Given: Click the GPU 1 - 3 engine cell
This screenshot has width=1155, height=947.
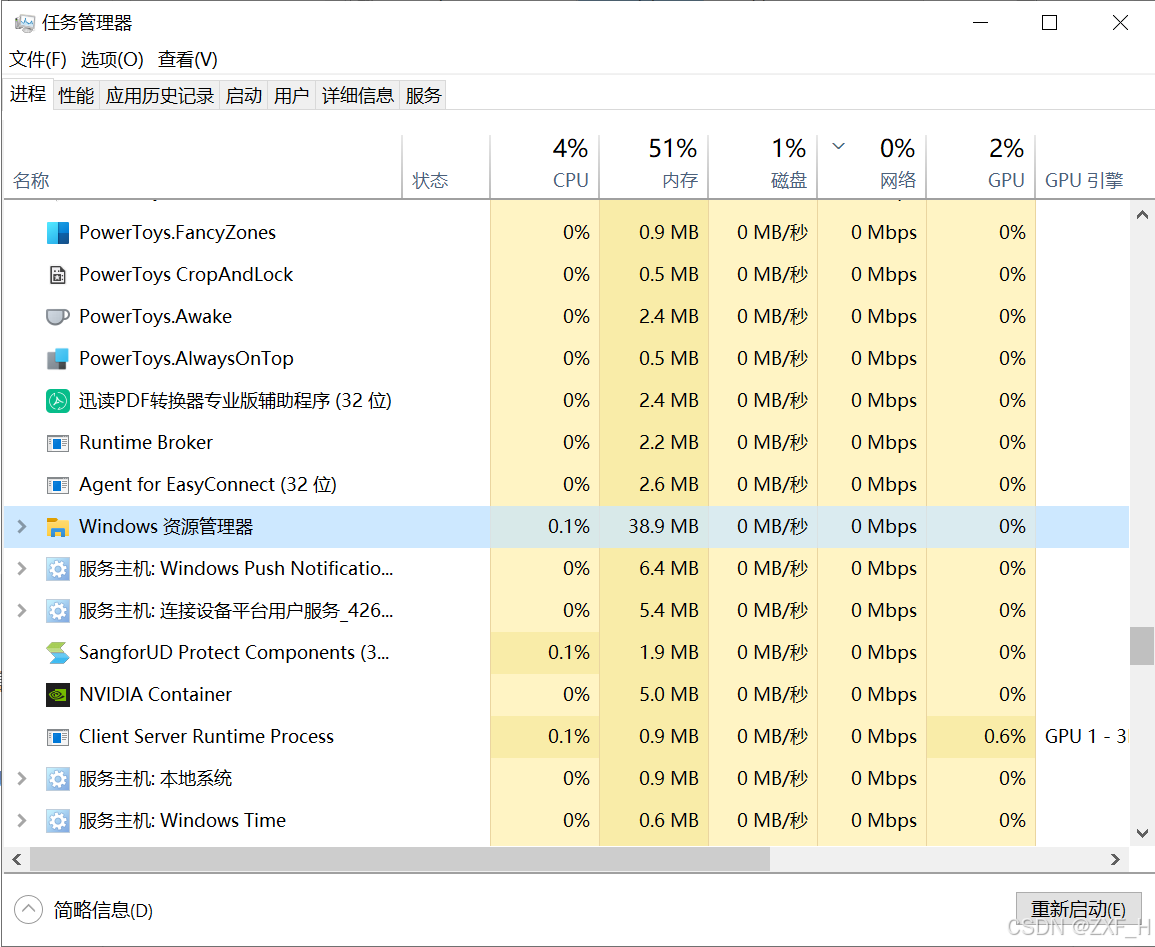Looking at the screenshot, I should (x=1085, y=736).
